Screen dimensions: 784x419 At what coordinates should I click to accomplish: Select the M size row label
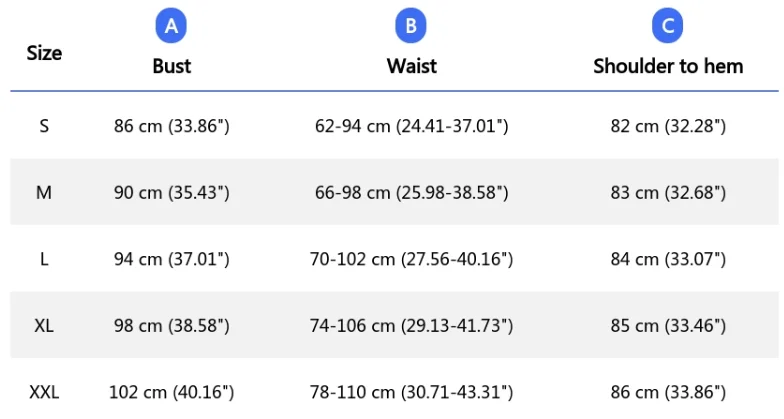pyautogui.click(x=44, y=192)
